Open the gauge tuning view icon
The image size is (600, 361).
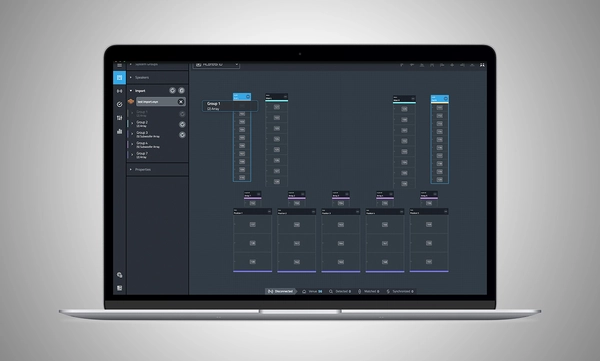119,104
